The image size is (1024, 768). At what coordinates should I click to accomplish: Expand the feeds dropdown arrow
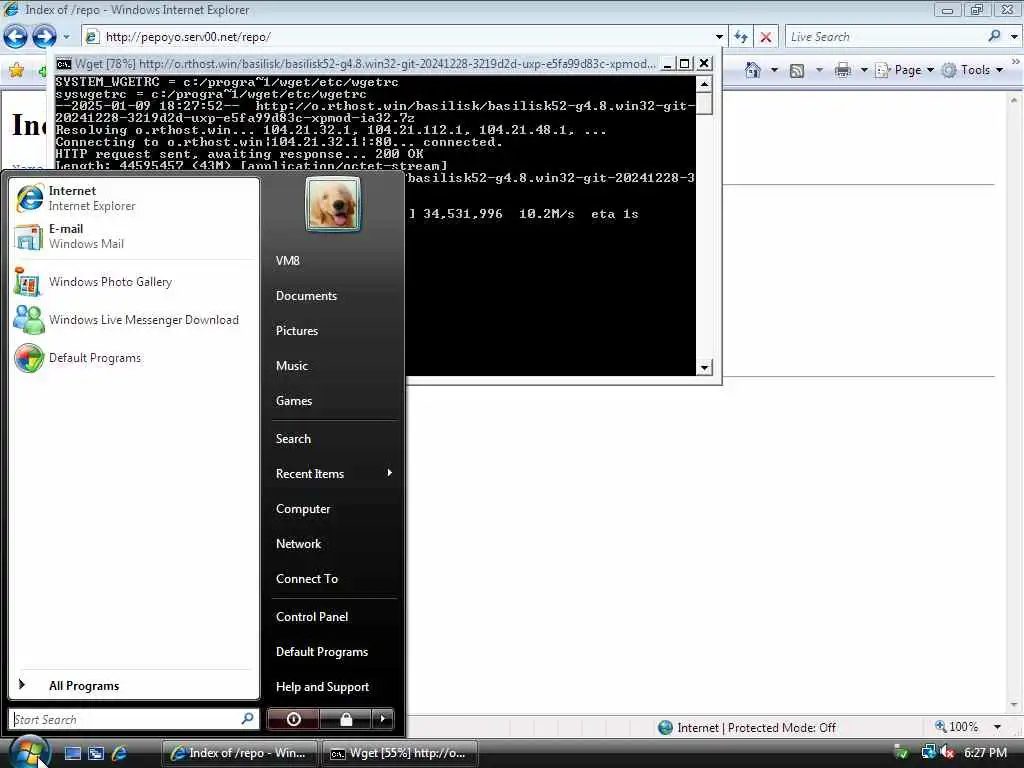(819, 70)
